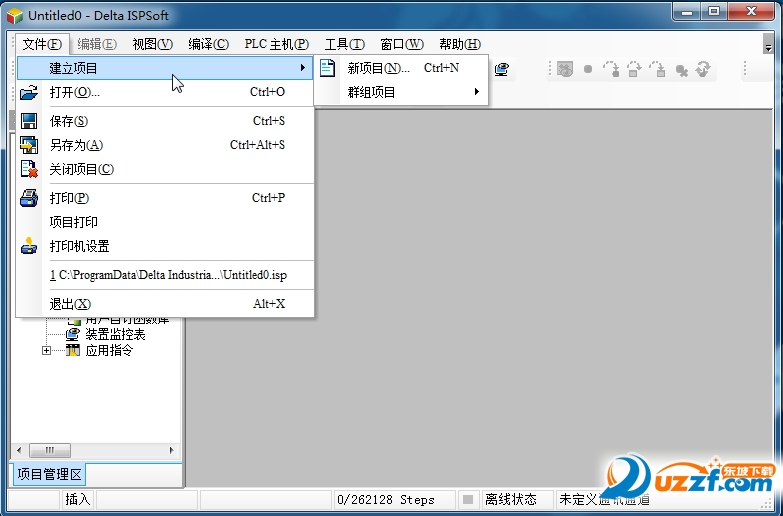The width and height of the screenshot is (783, 516).
Task: Click the right arrow of tree scrollbar
Action: 172,451
